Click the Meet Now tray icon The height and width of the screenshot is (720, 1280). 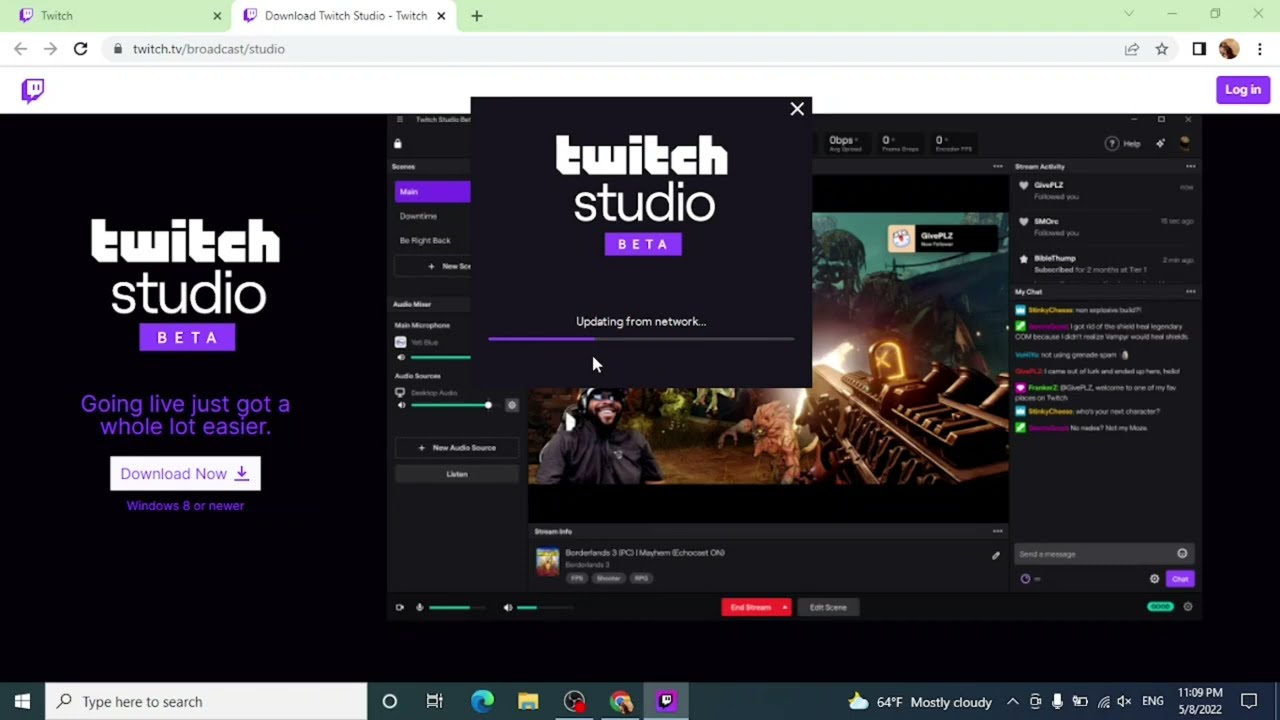[x=1036, y=702]
